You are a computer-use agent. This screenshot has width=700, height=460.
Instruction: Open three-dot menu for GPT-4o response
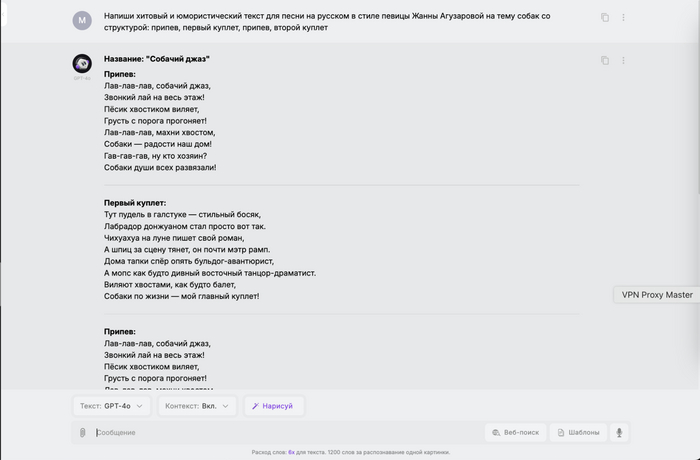623,60
